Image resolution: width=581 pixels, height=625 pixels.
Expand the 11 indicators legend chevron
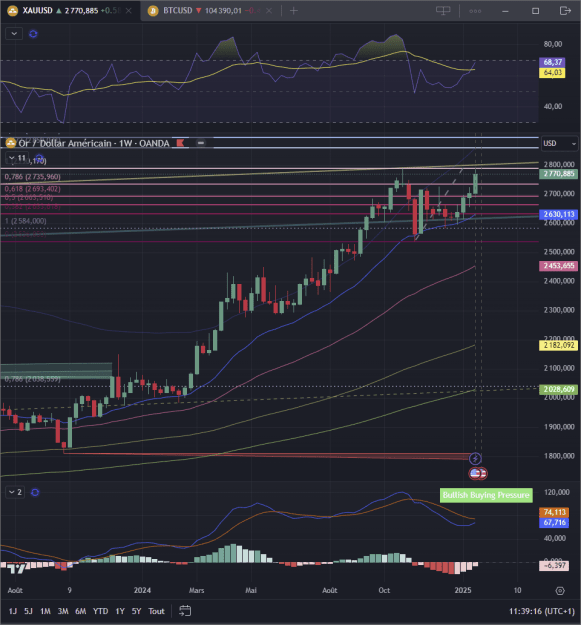[17, 158]
